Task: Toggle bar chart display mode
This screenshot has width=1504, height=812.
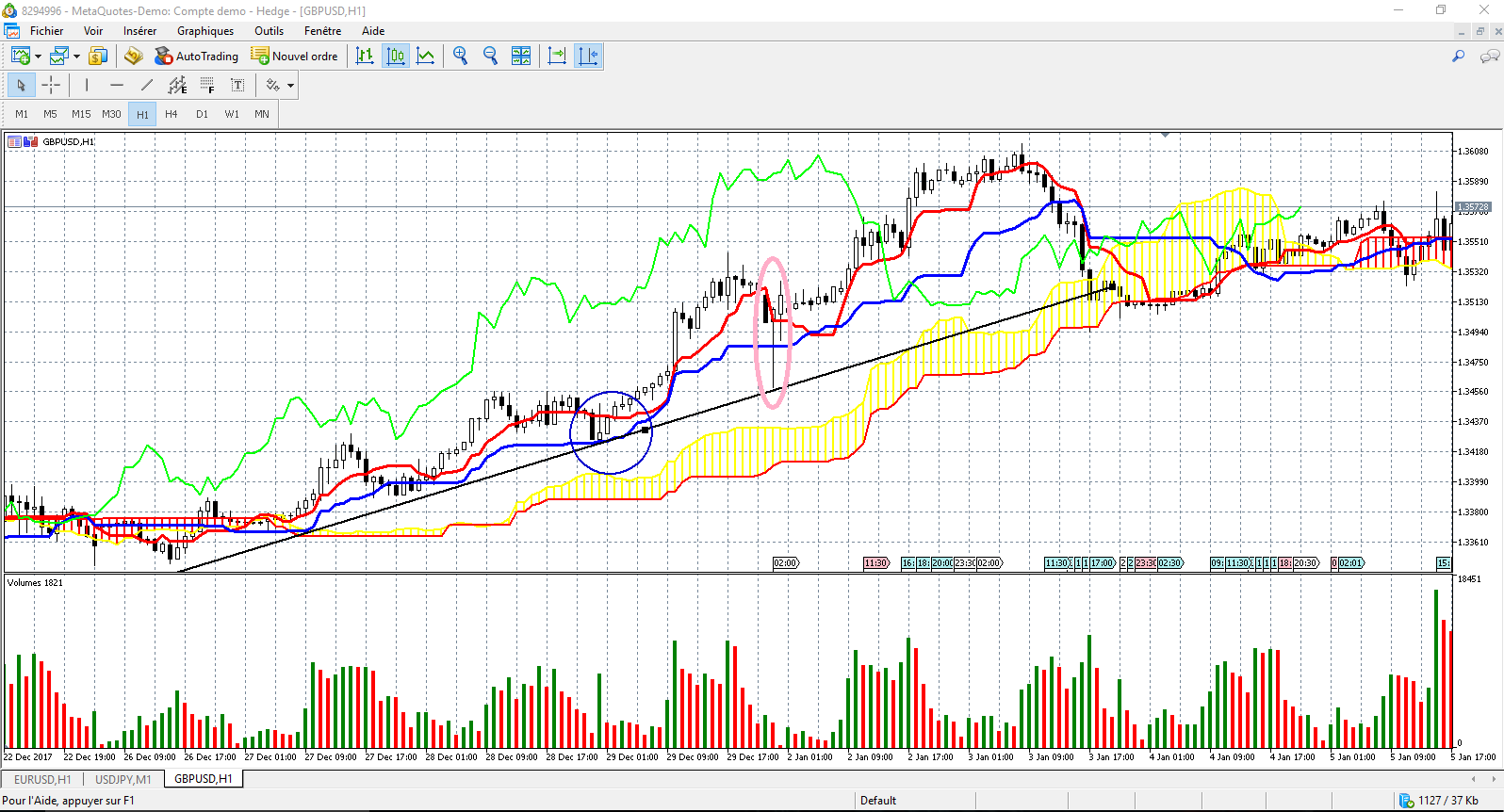Action: [365, 57]
